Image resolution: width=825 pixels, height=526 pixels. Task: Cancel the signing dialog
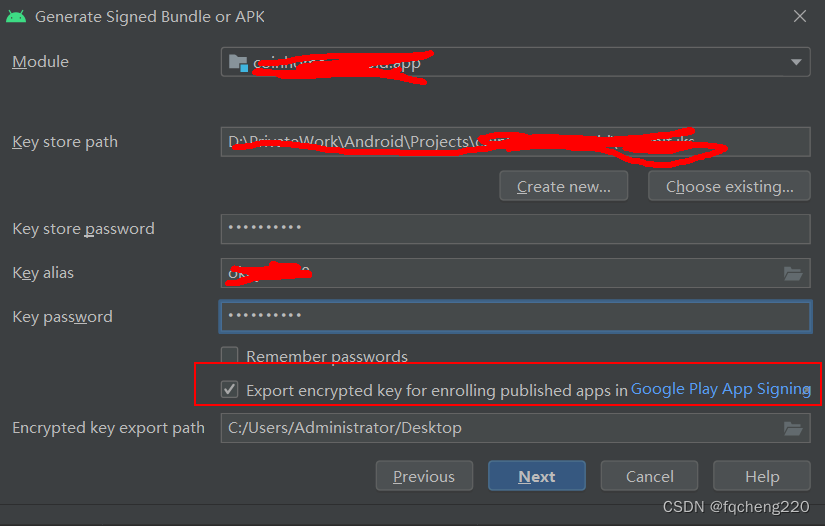pyautogui.click(x=650, y=476)
